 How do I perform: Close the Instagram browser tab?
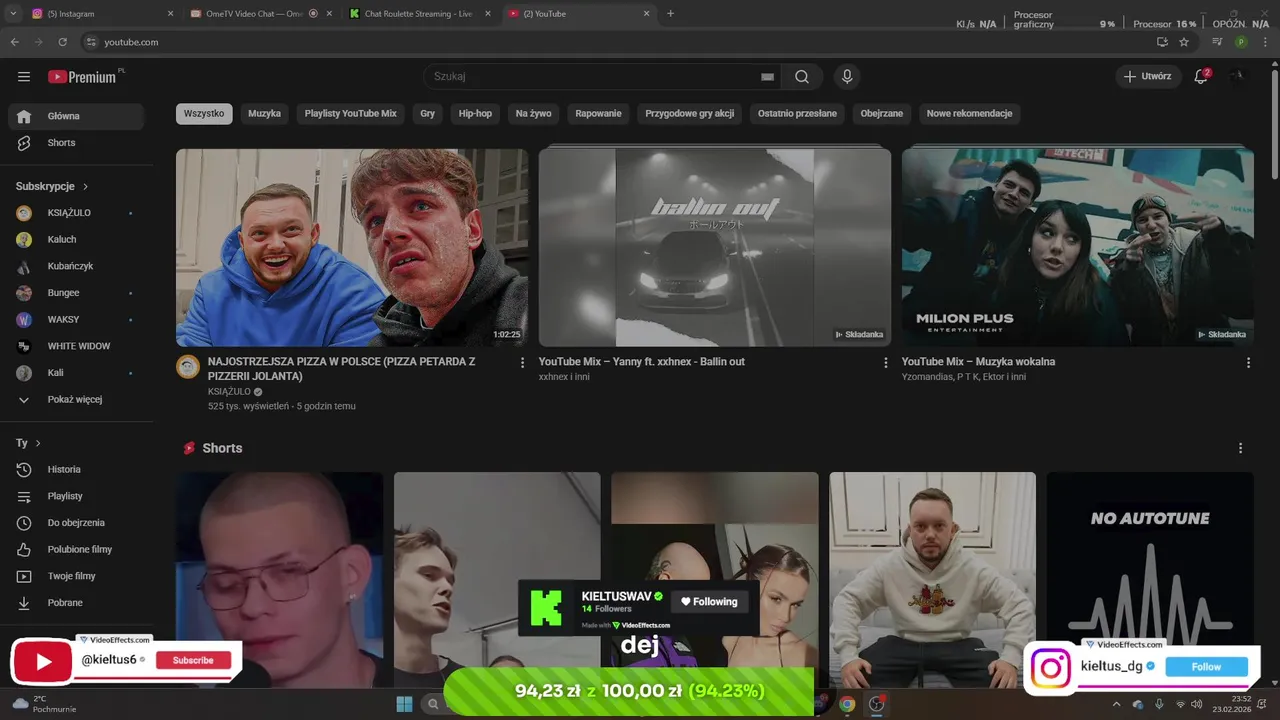tap(170, 14)
